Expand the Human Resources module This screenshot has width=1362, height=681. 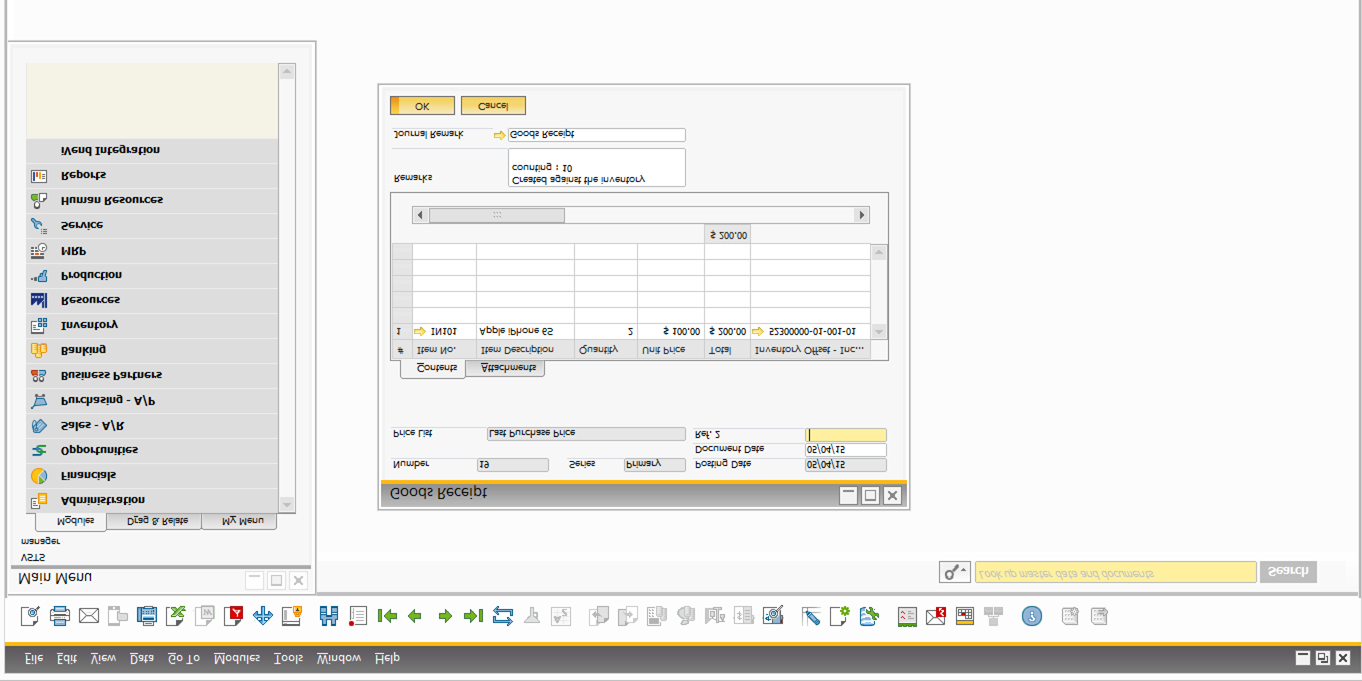pyautogui.click(x=152, y=201)
